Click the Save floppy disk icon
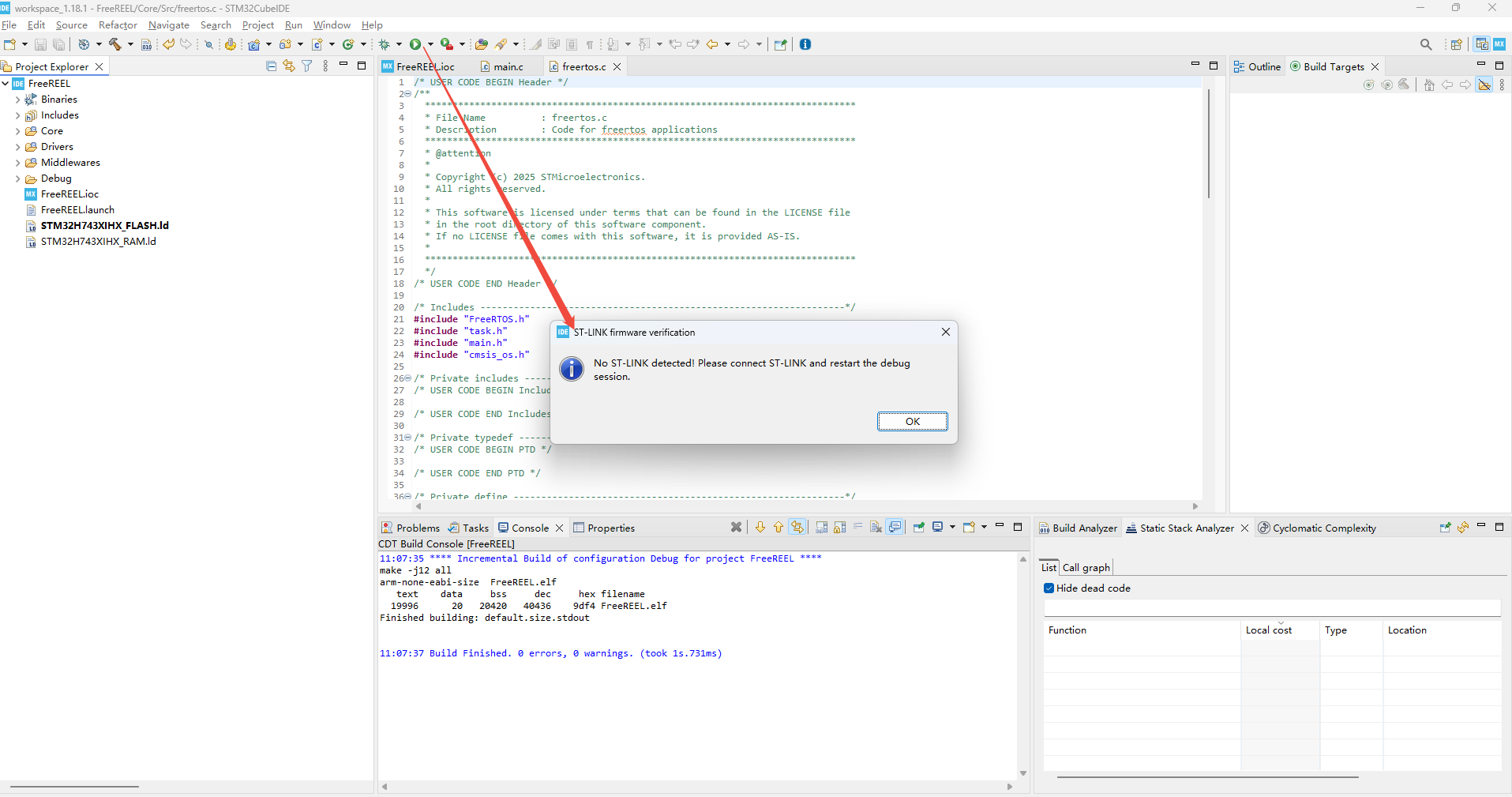1512x797 pixels. point(40,44)
